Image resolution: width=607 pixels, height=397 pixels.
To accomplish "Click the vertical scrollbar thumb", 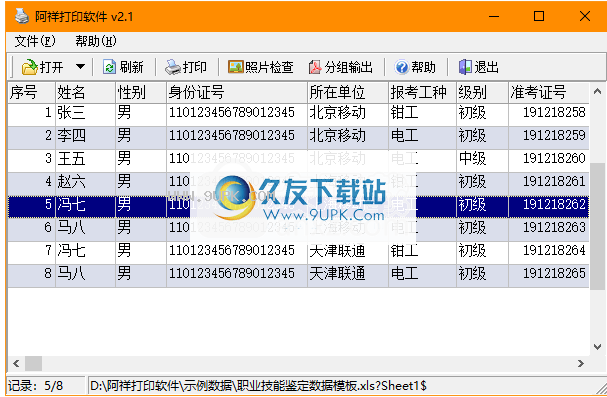I will pyautogui.click(x=597, y=226).
